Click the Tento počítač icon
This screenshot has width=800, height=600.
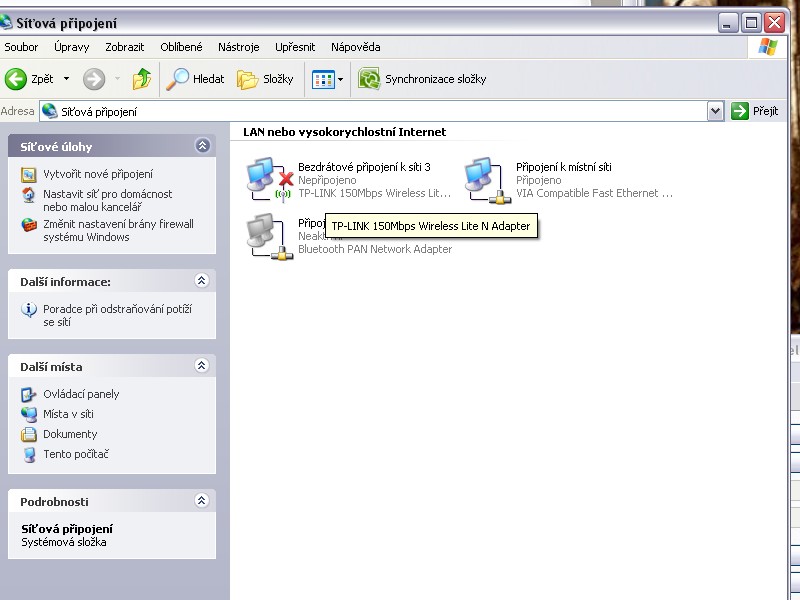click(x=30, y=454)
